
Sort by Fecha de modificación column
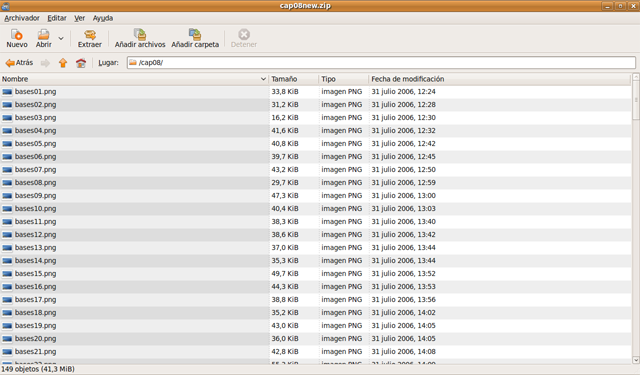499,79
